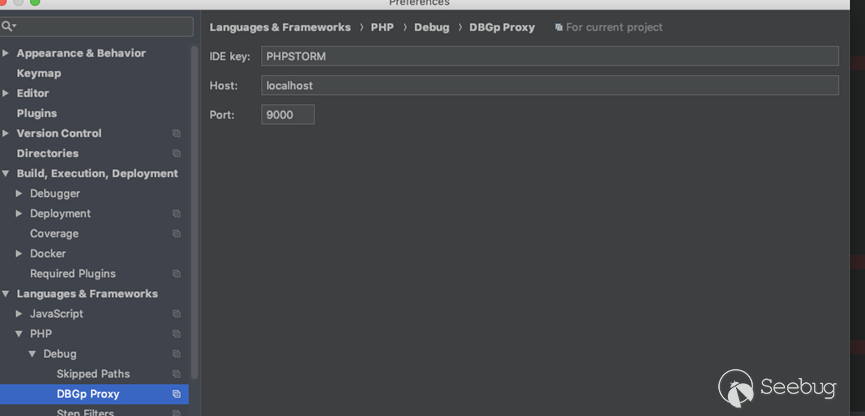Expand the JavaScript node
Image resolution: width=865 pixels, height=416 pixels.
[x=19, y=314]
